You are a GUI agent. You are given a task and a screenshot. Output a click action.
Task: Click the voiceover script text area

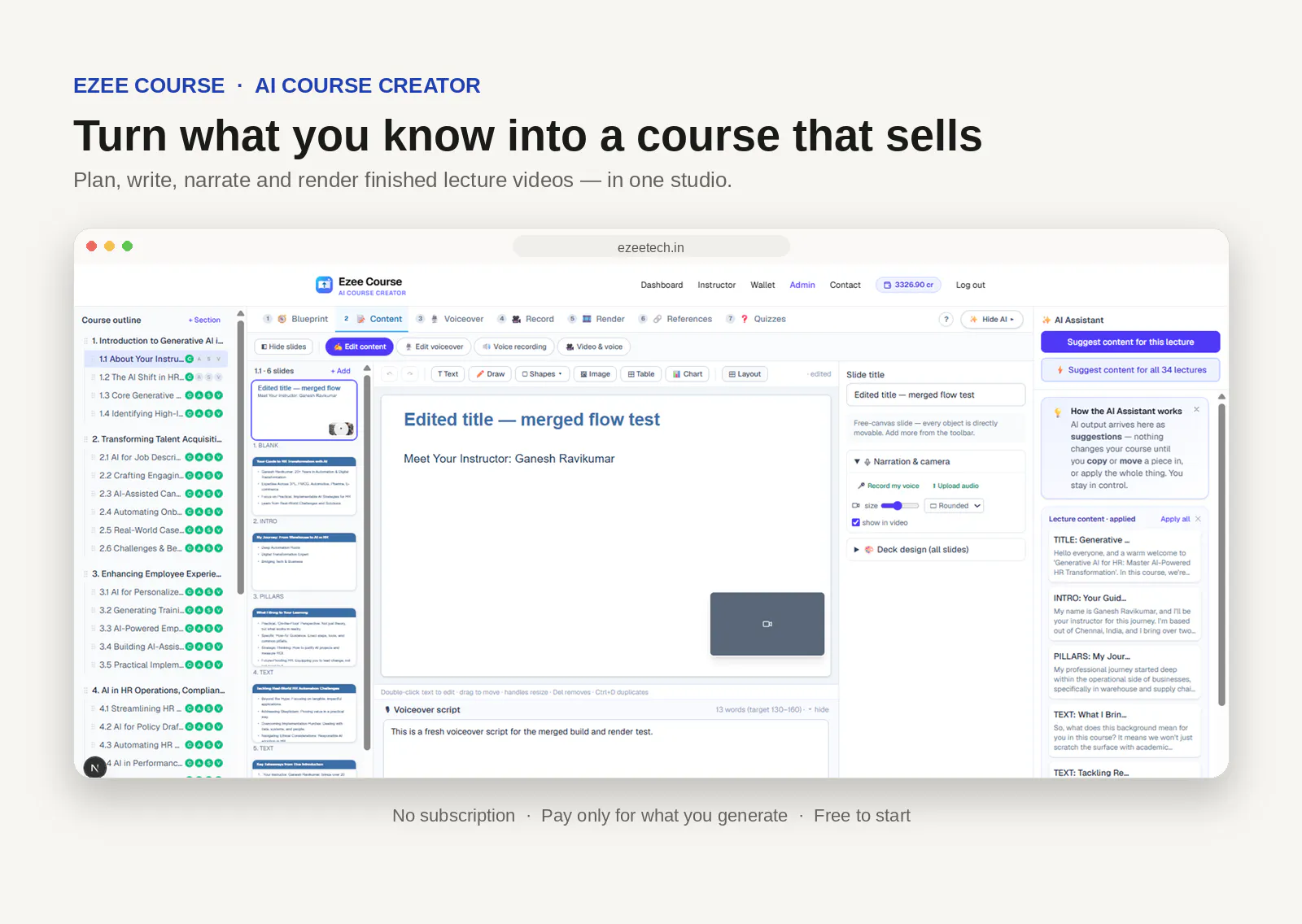[605, 748]
